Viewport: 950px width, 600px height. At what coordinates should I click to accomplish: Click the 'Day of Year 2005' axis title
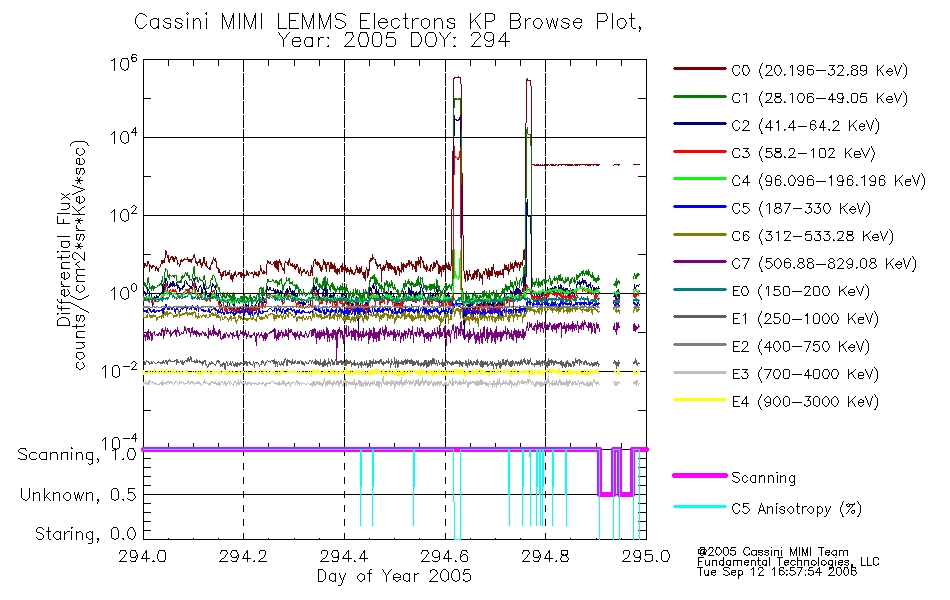394,576
